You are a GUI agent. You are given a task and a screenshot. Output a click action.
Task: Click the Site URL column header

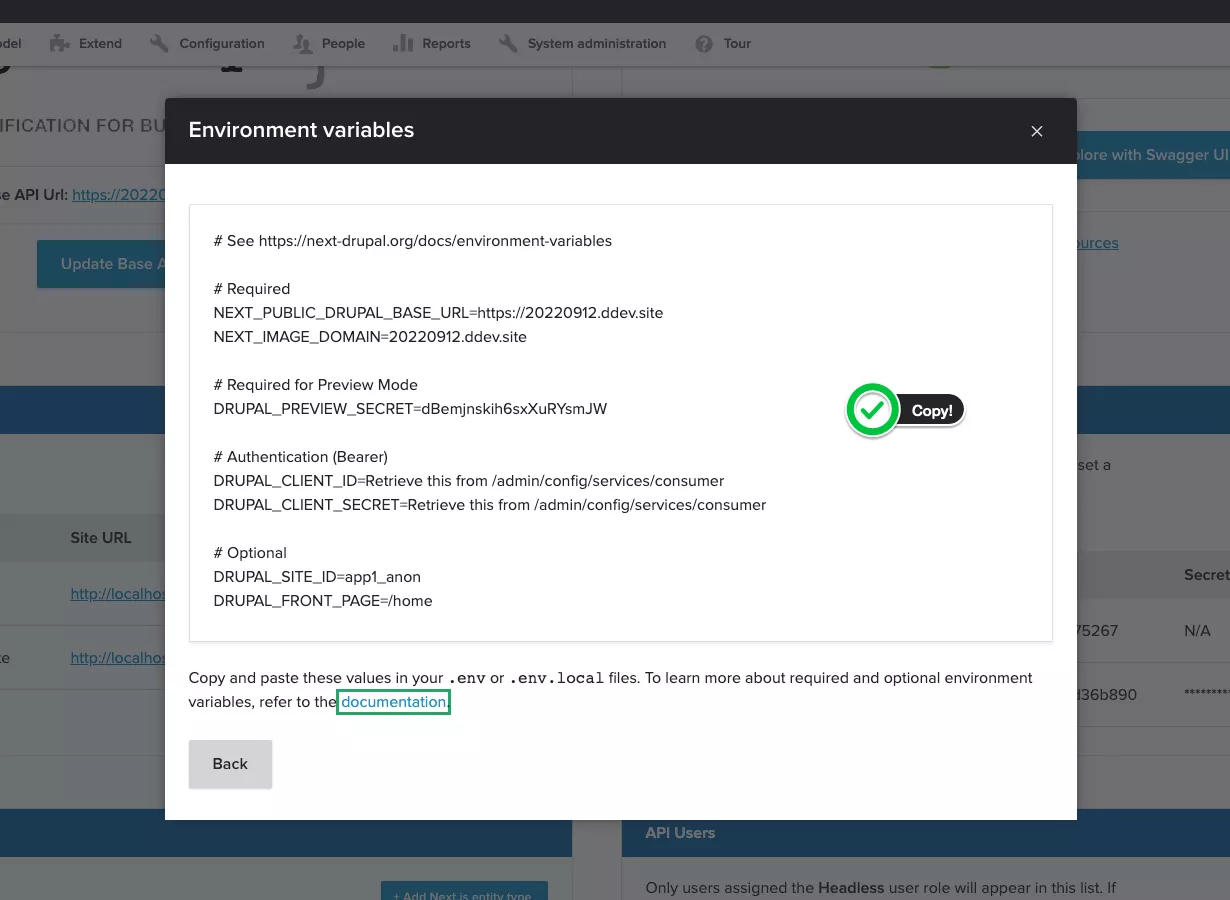click(x=100, y=538)
